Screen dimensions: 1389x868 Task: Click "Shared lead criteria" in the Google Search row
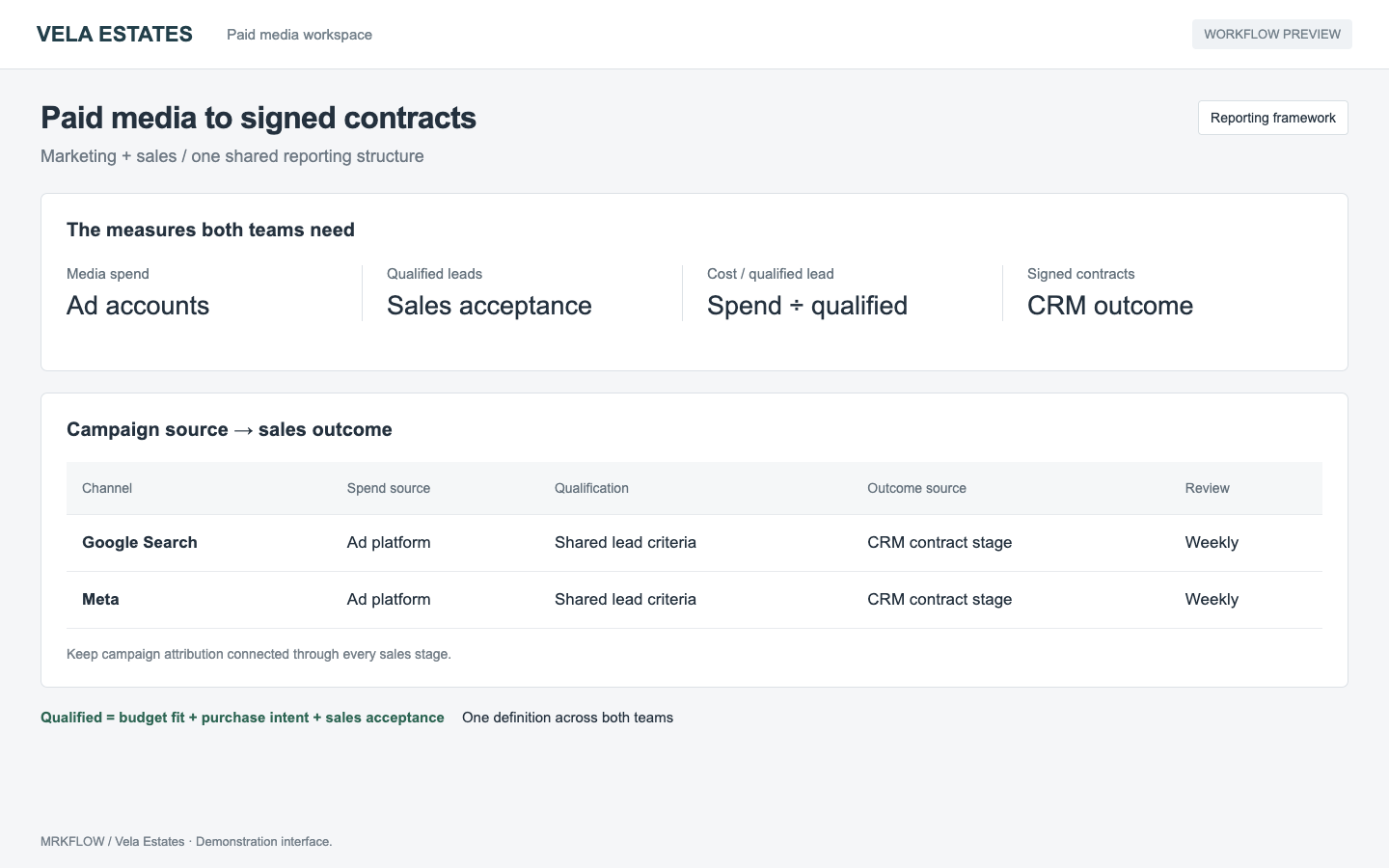(625, 542)
